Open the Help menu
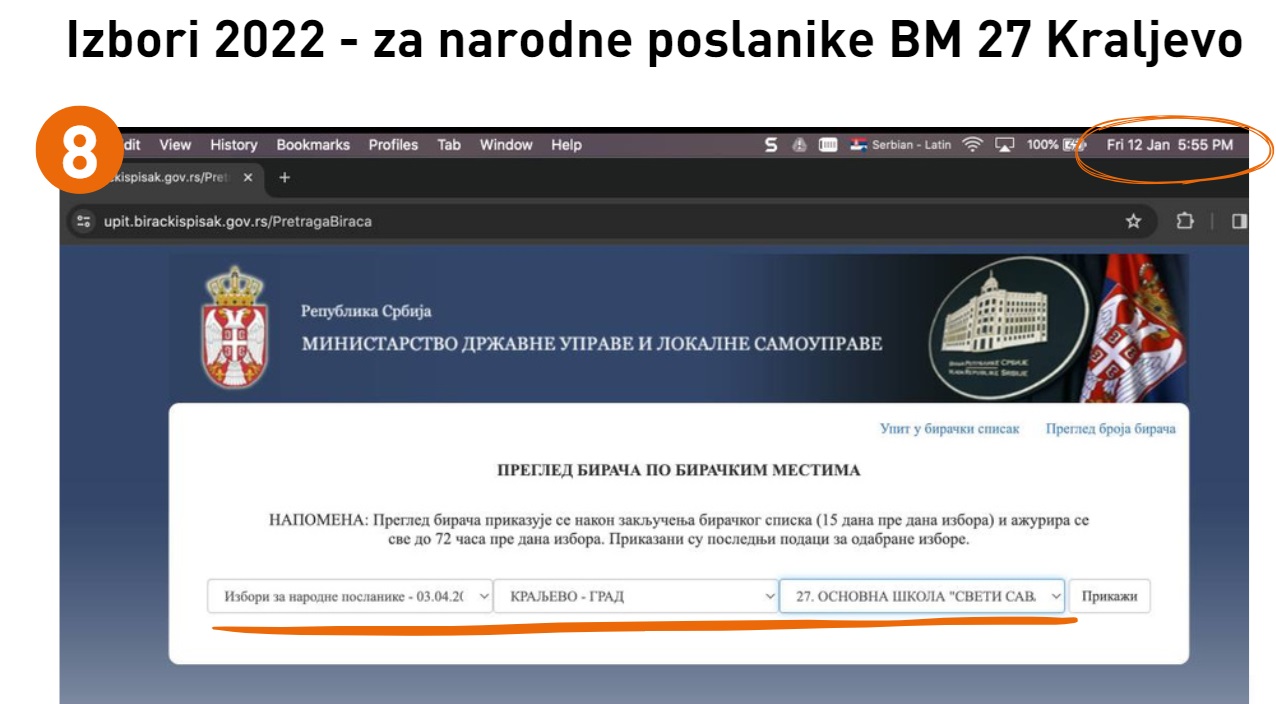 tap(566, 145)
